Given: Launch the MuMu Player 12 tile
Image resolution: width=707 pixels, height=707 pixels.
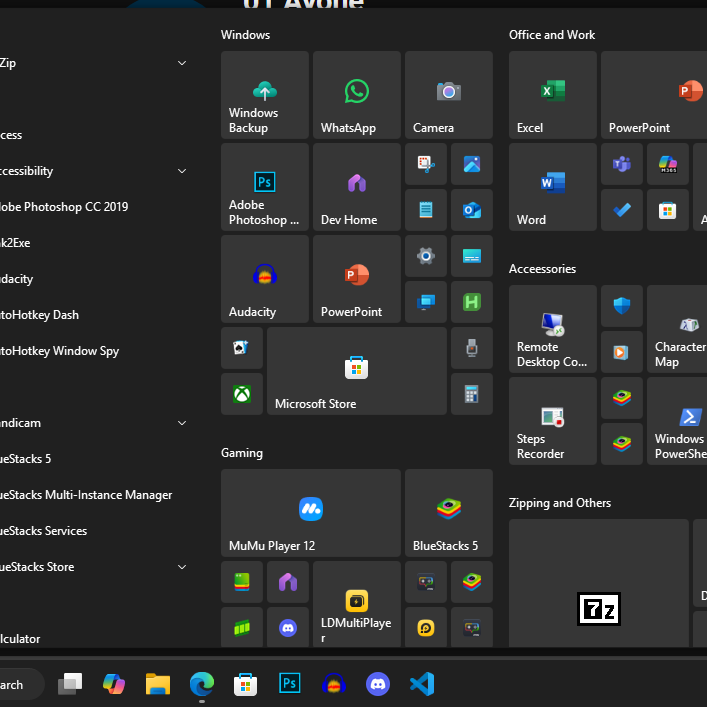Looking at the screenshot, I should coord(311,513).
